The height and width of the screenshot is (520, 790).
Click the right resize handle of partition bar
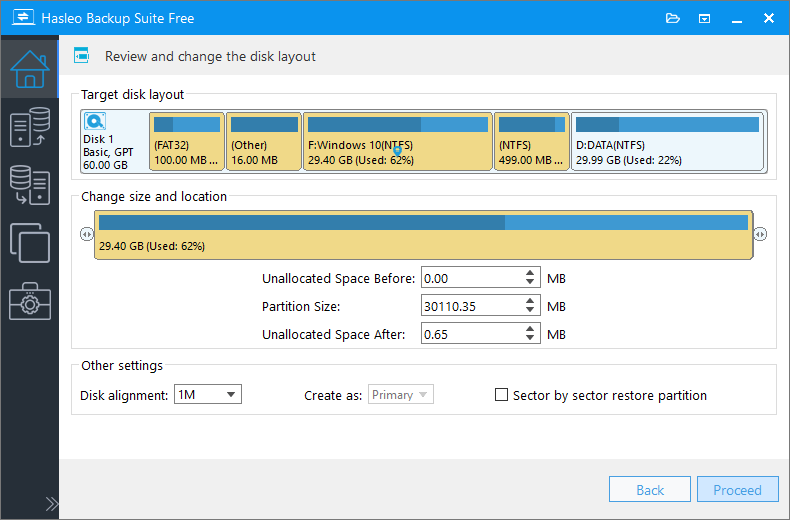pos(760,234)
